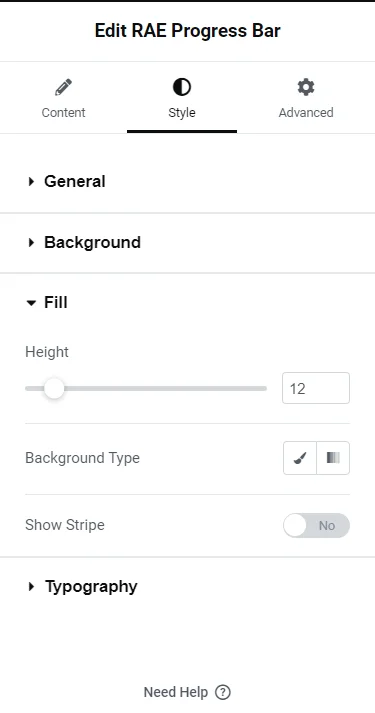Click the Height slider handle

pyautogui.click(x=54, y=388)
